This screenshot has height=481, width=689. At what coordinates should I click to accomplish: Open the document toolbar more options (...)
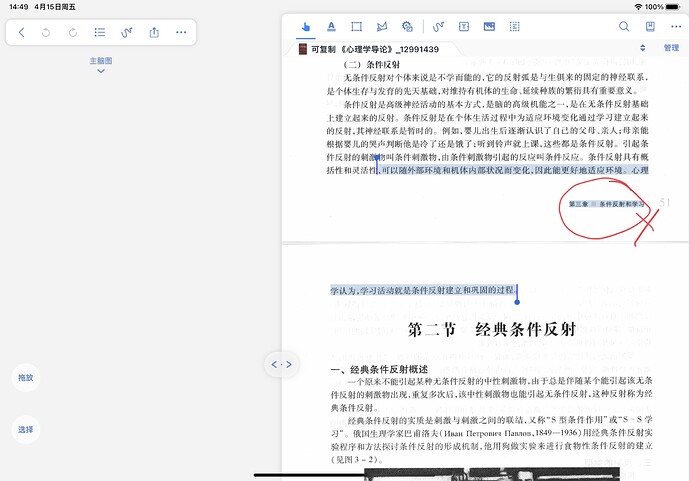(x=676, y=27)
